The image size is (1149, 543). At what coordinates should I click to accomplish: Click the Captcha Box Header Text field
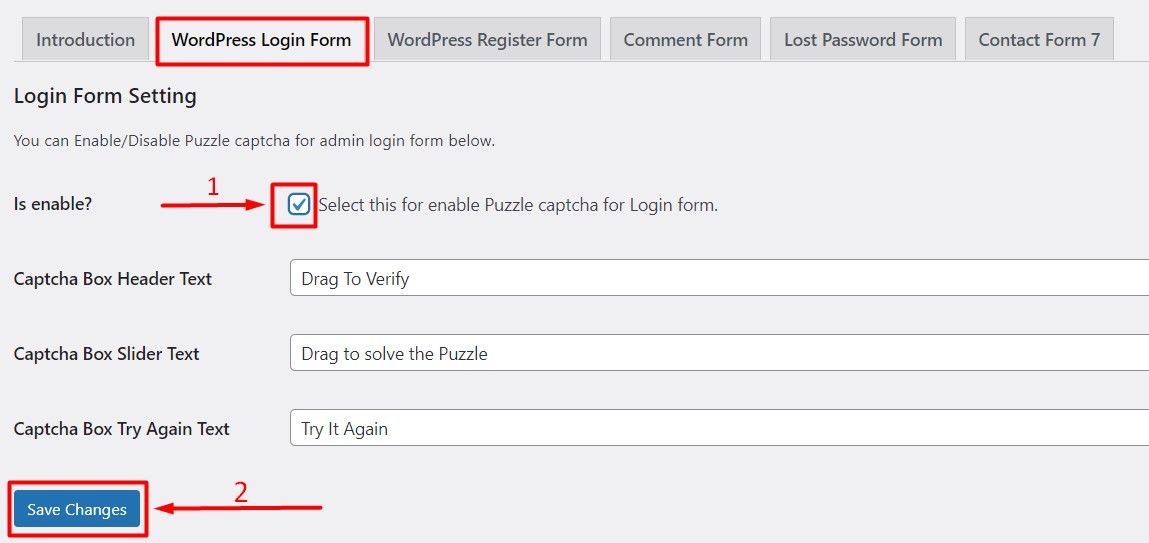[720, 278]
